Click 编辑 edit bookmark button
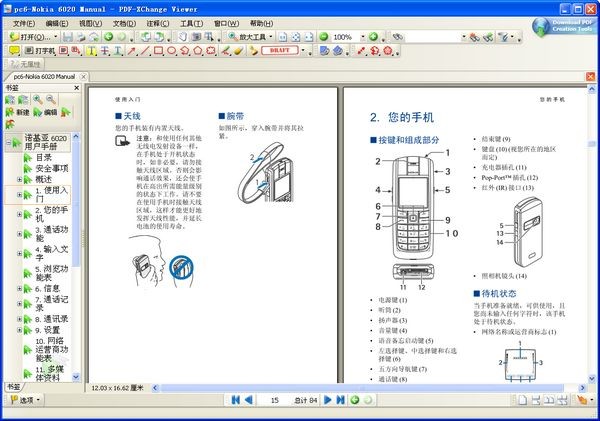The height and width of the screenshot is (421, 600). point(45,112)
